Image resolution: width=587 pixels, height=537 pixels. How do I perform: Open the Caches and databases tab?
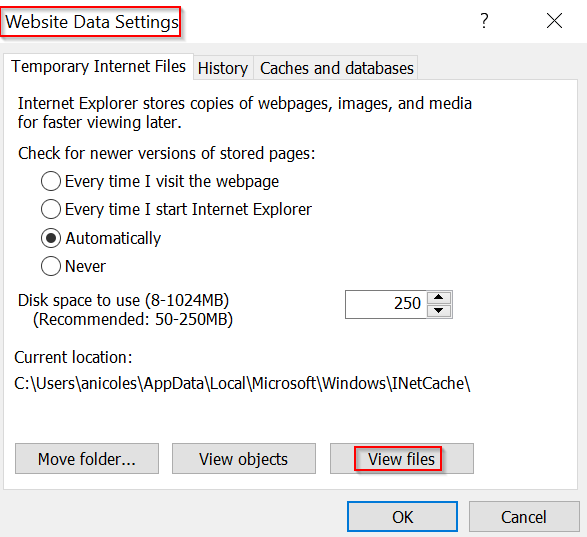[x=337, y=68]
